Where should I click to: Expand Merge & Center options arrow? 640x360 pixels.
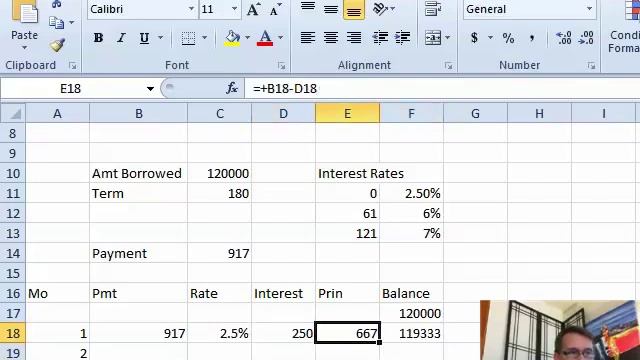click(448, 38)
